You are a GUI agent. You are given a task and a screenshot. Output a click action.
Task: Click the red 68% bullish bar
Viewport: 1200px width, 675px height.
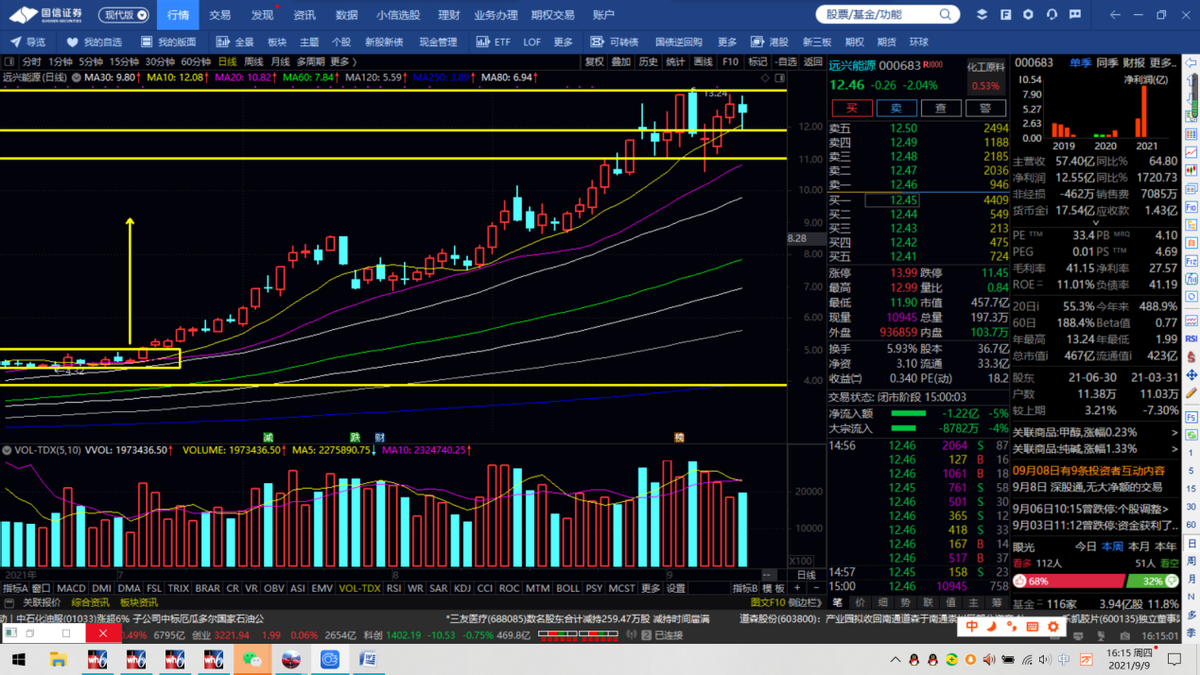pyautogui.click(x=1070, y=581)
